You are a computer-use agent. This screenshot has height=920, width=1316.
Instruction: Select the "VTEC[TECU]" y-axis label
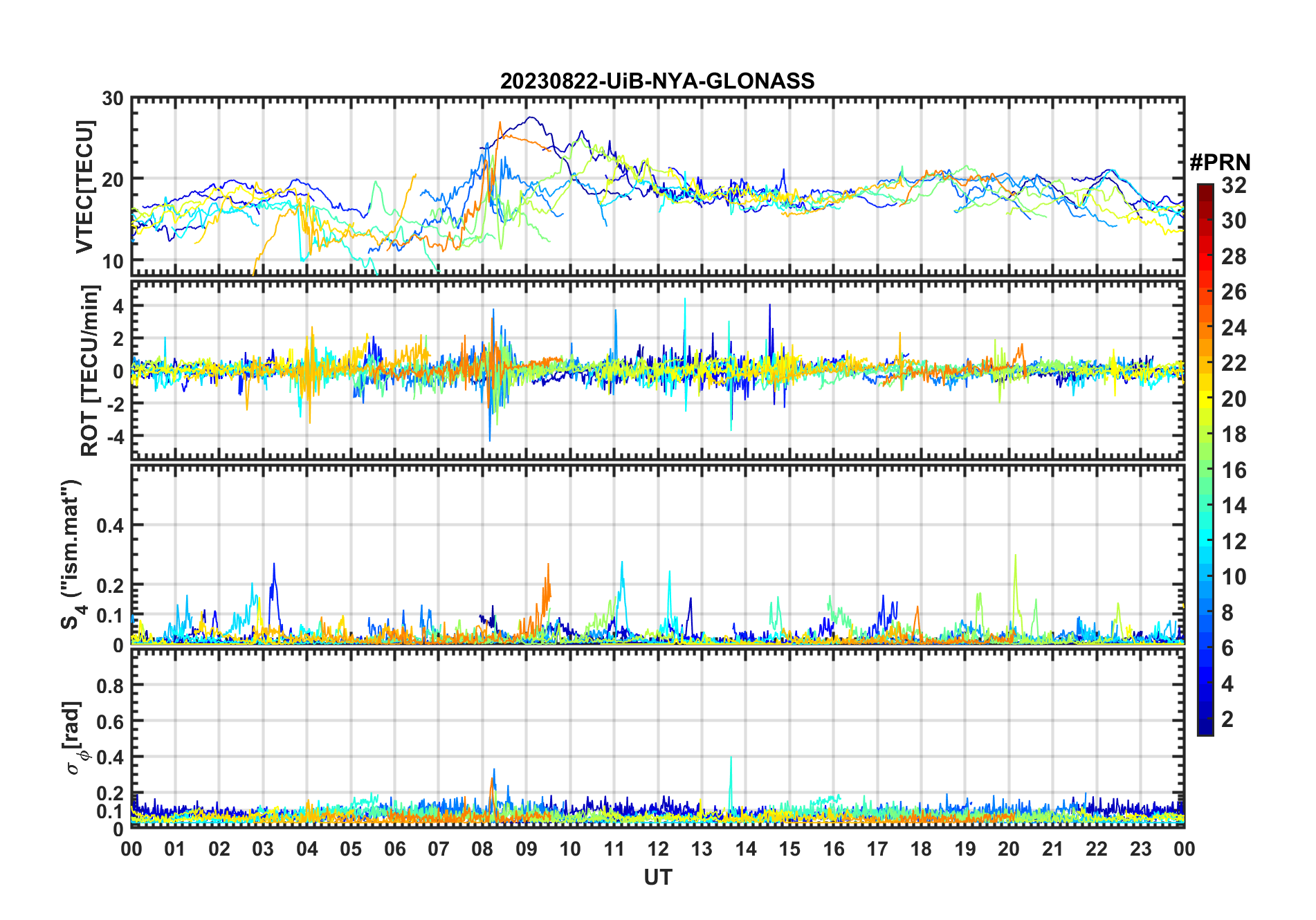[85, 187]
